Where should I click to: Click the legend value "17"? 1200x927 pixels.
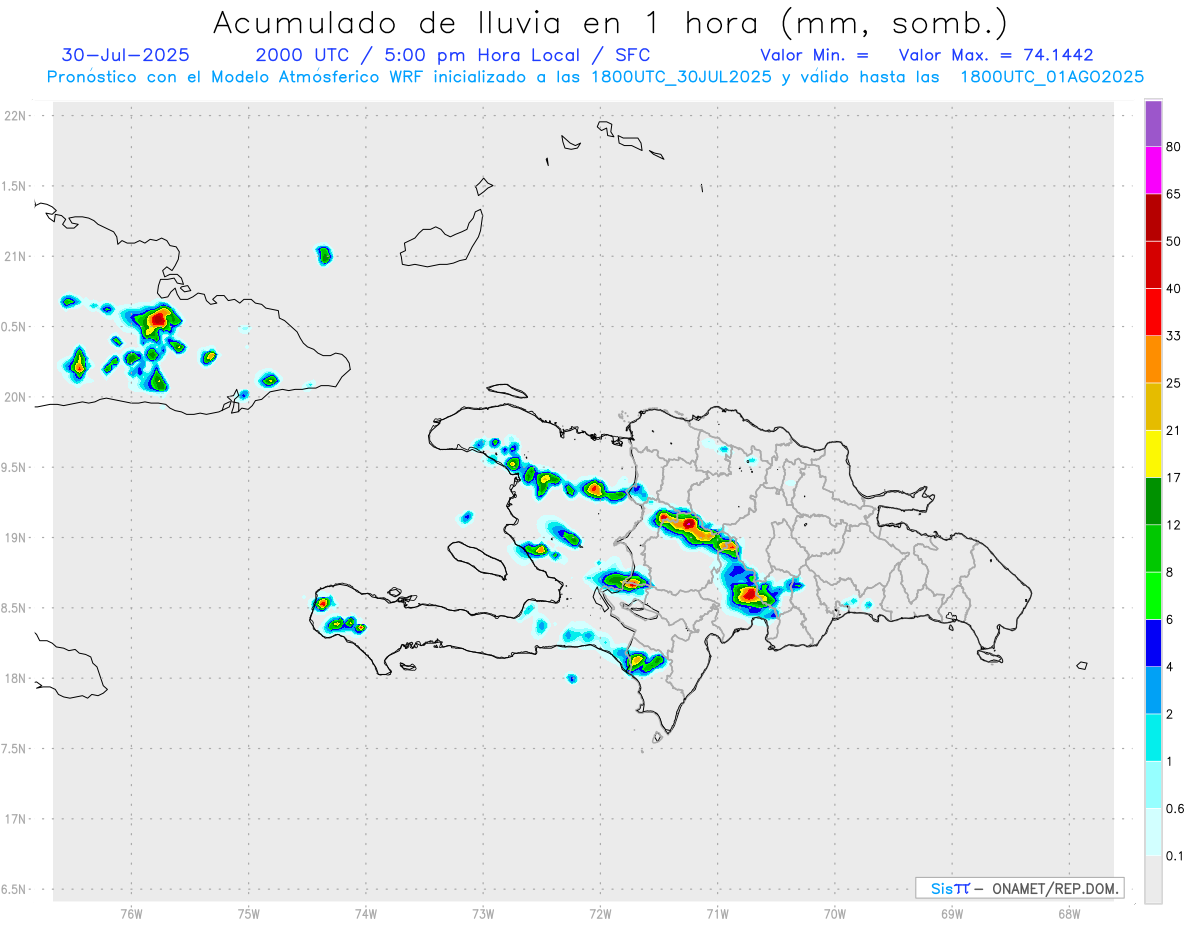pos(1174,478)
